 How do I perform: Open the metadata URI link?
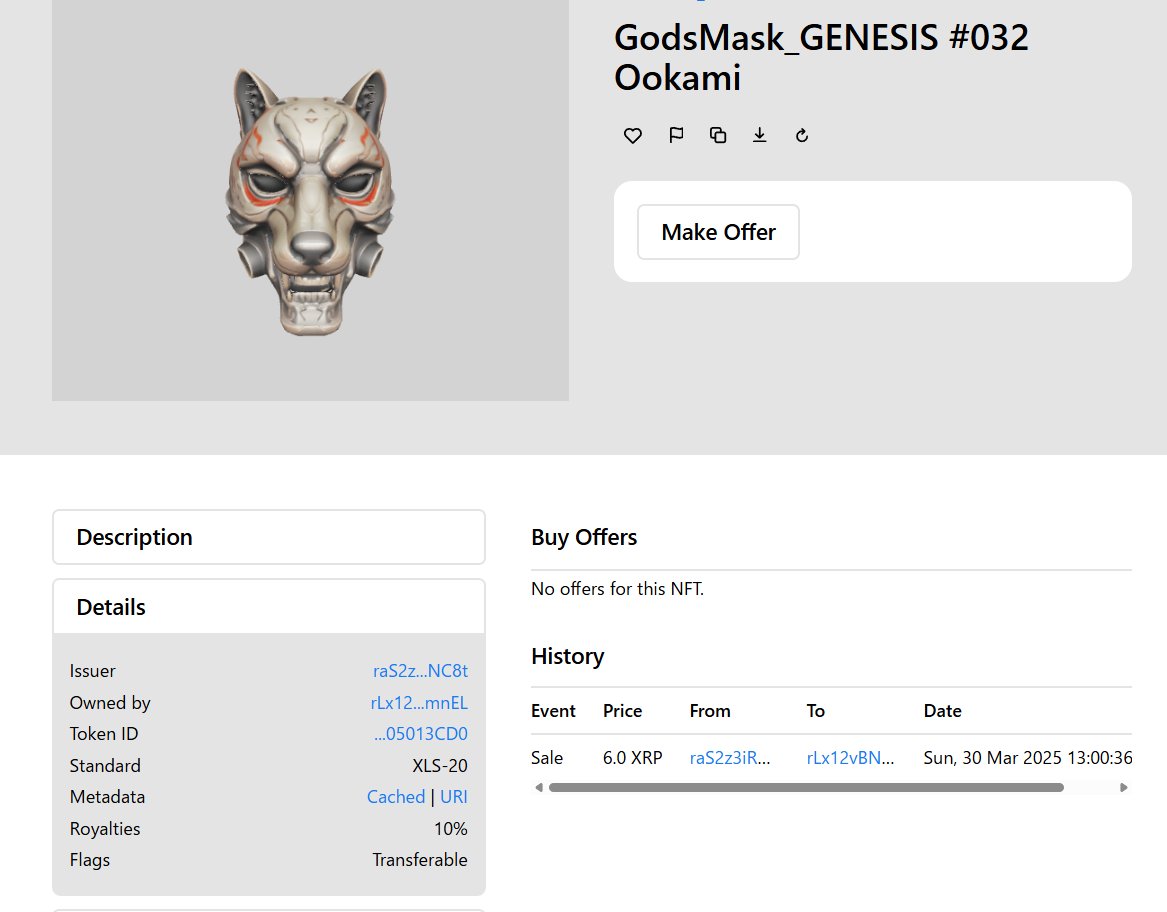tap(454, 797)
